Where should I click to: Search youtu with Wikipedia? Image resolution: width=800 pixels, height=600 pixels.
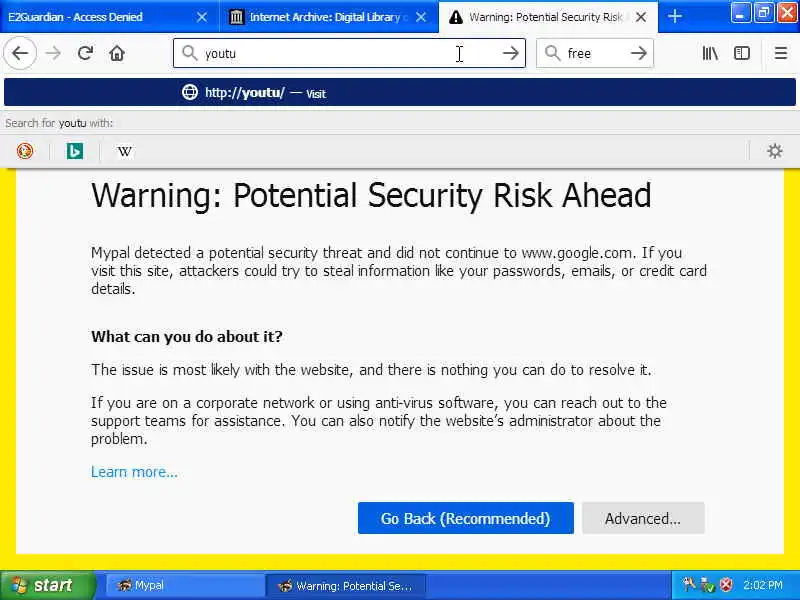coord(124,151)
